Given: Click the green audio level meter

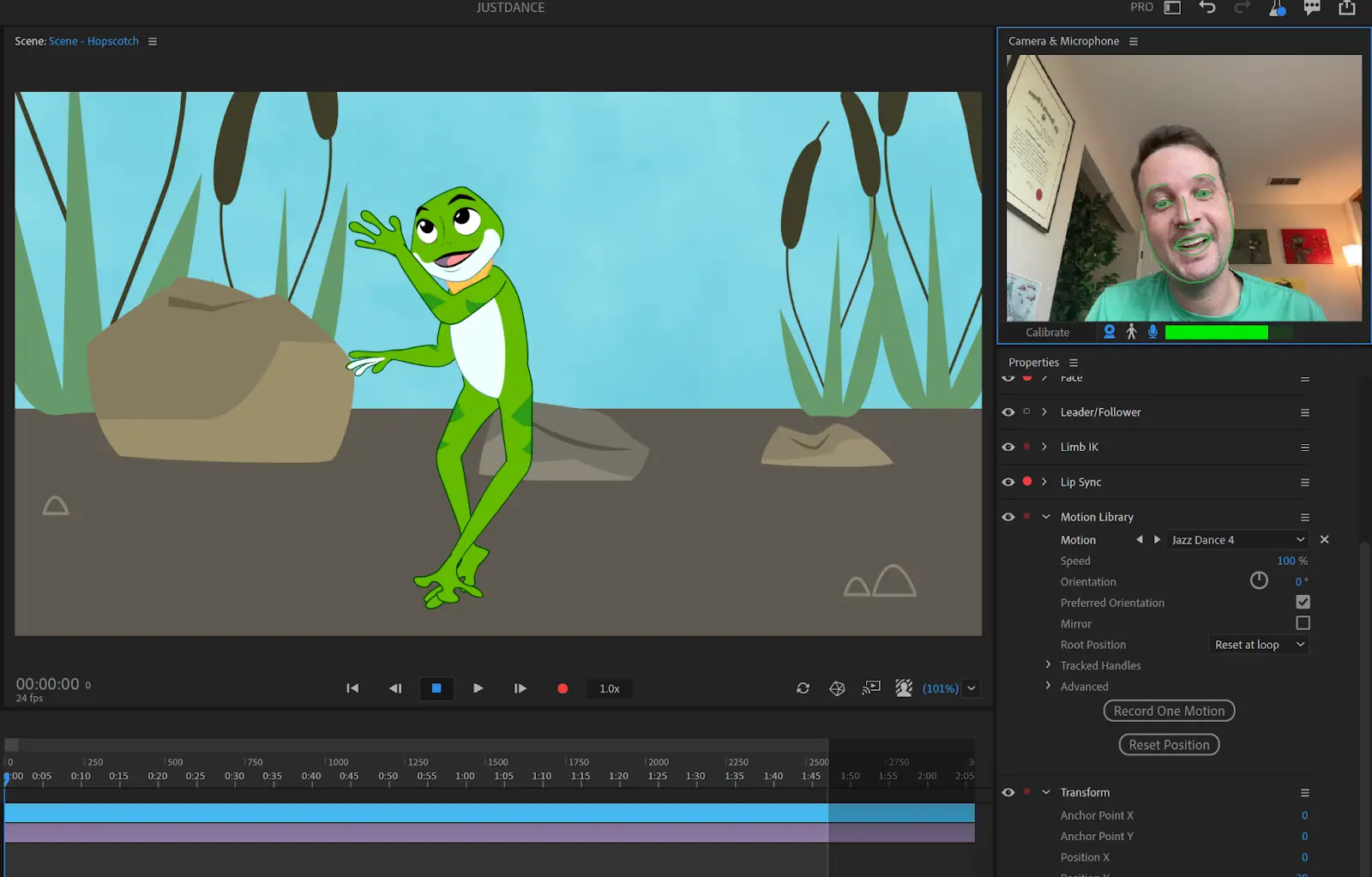Looking at the screenshot, I should 1216,332.
